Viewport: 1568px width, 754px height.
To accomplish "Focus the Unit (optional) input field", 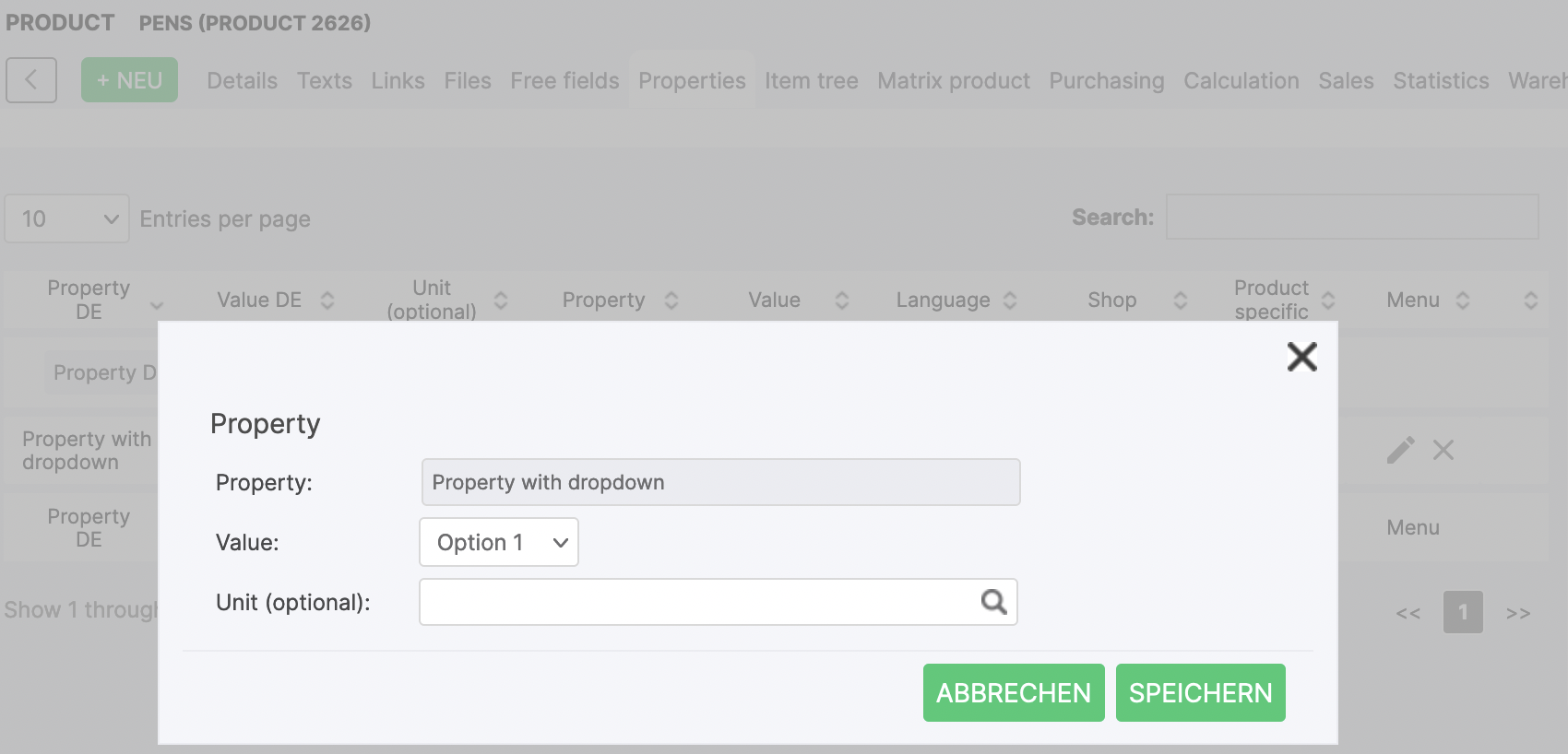I will click(696, 602).
